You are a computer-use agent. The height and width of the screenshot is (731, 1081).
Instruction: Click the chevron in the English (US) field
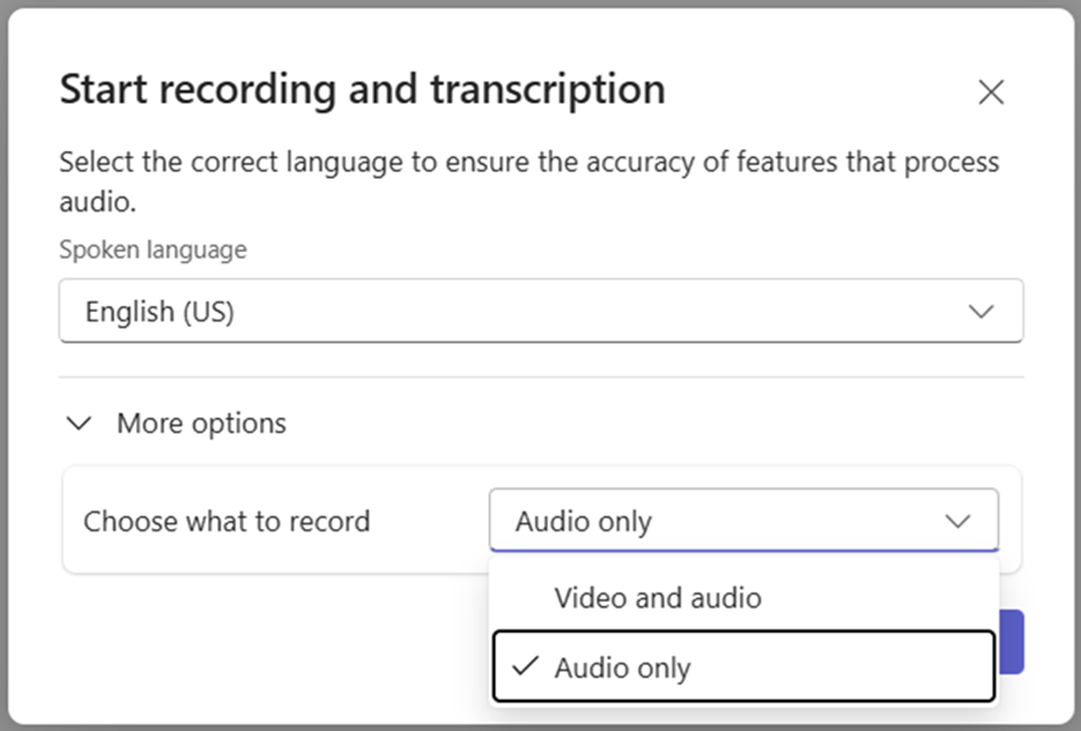[x=981, y=312]
